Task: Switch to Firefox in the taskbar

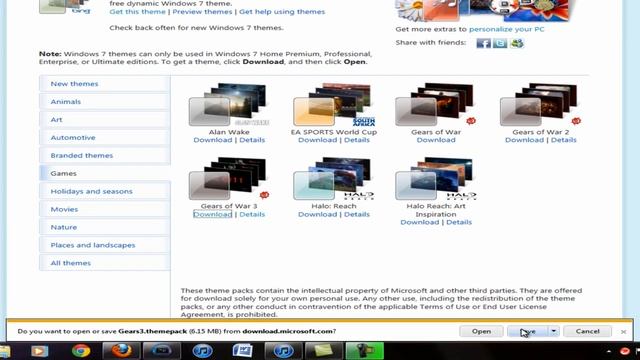Action: click(121, 351)
